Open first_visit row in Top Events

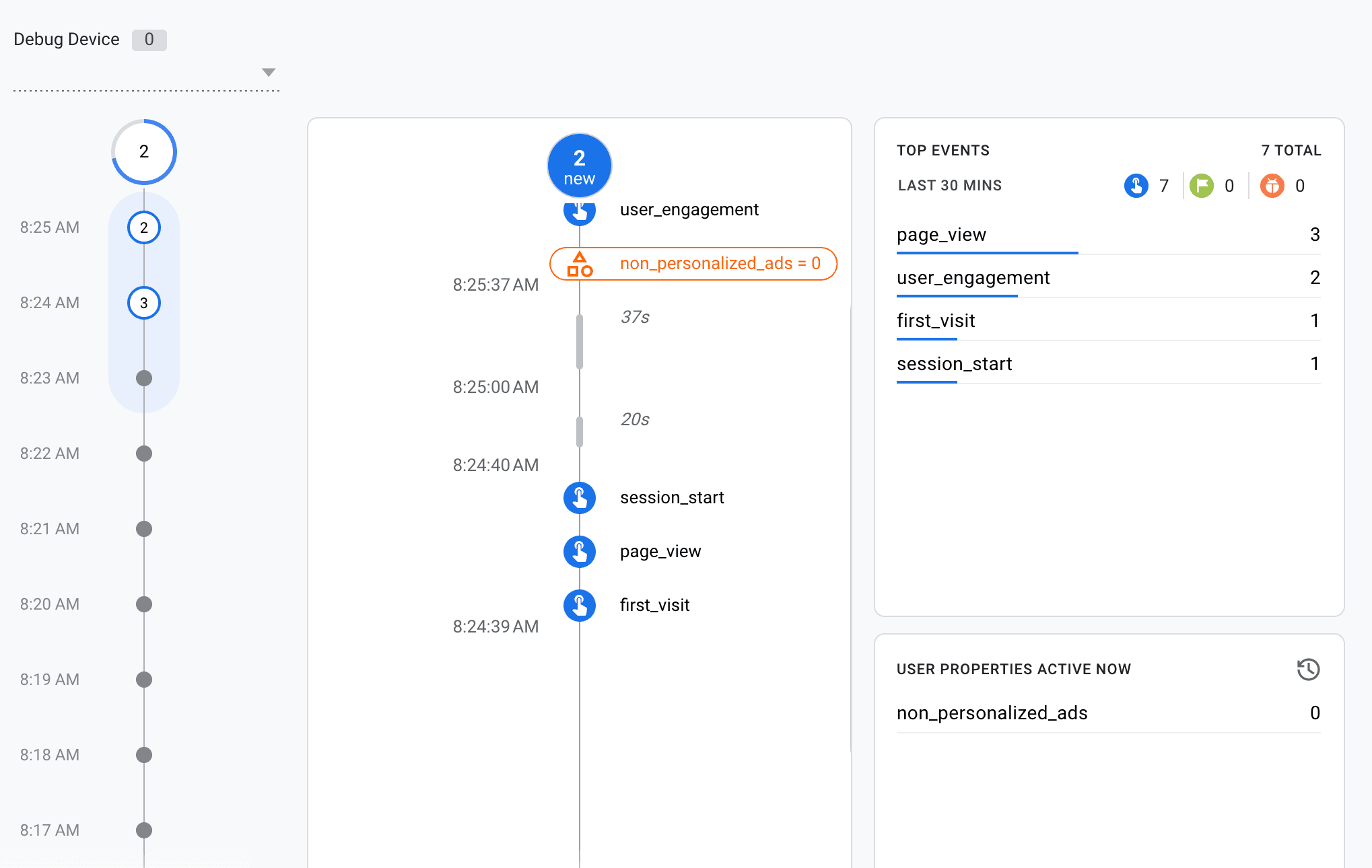[x=936, y=321]
